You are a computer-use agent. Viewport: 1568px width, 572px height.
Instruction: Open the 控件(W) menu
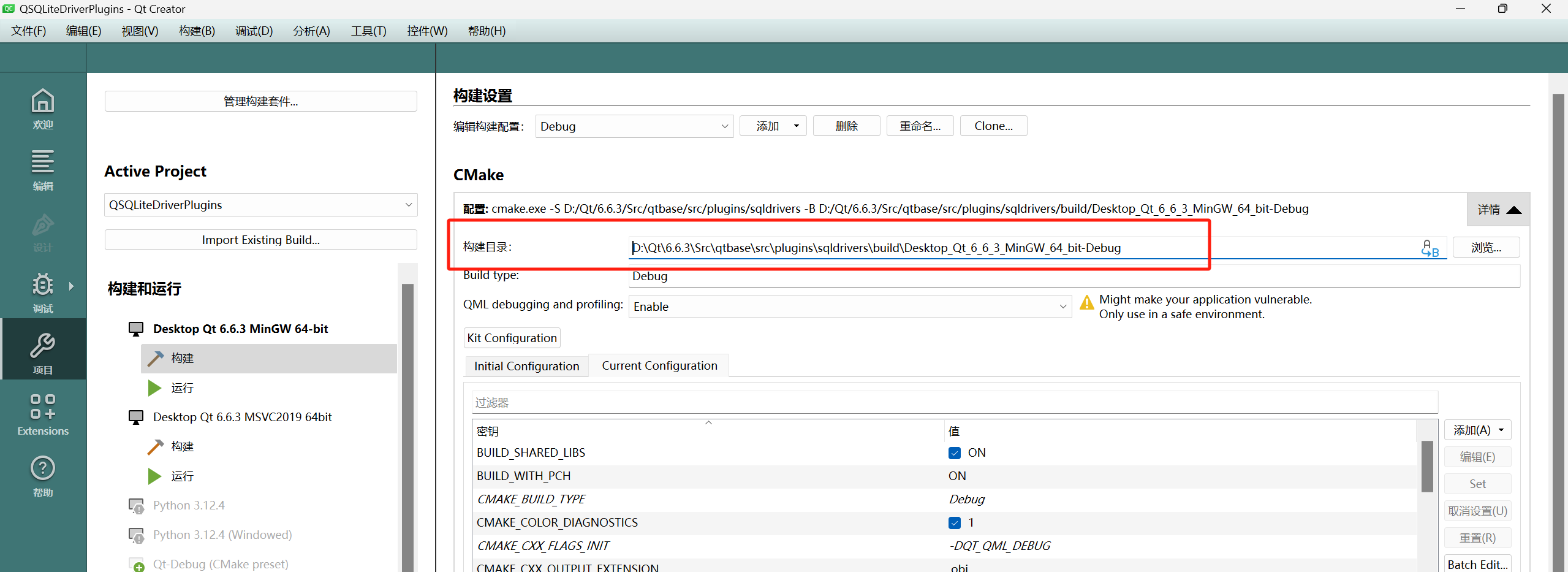[x=427, y=31]
